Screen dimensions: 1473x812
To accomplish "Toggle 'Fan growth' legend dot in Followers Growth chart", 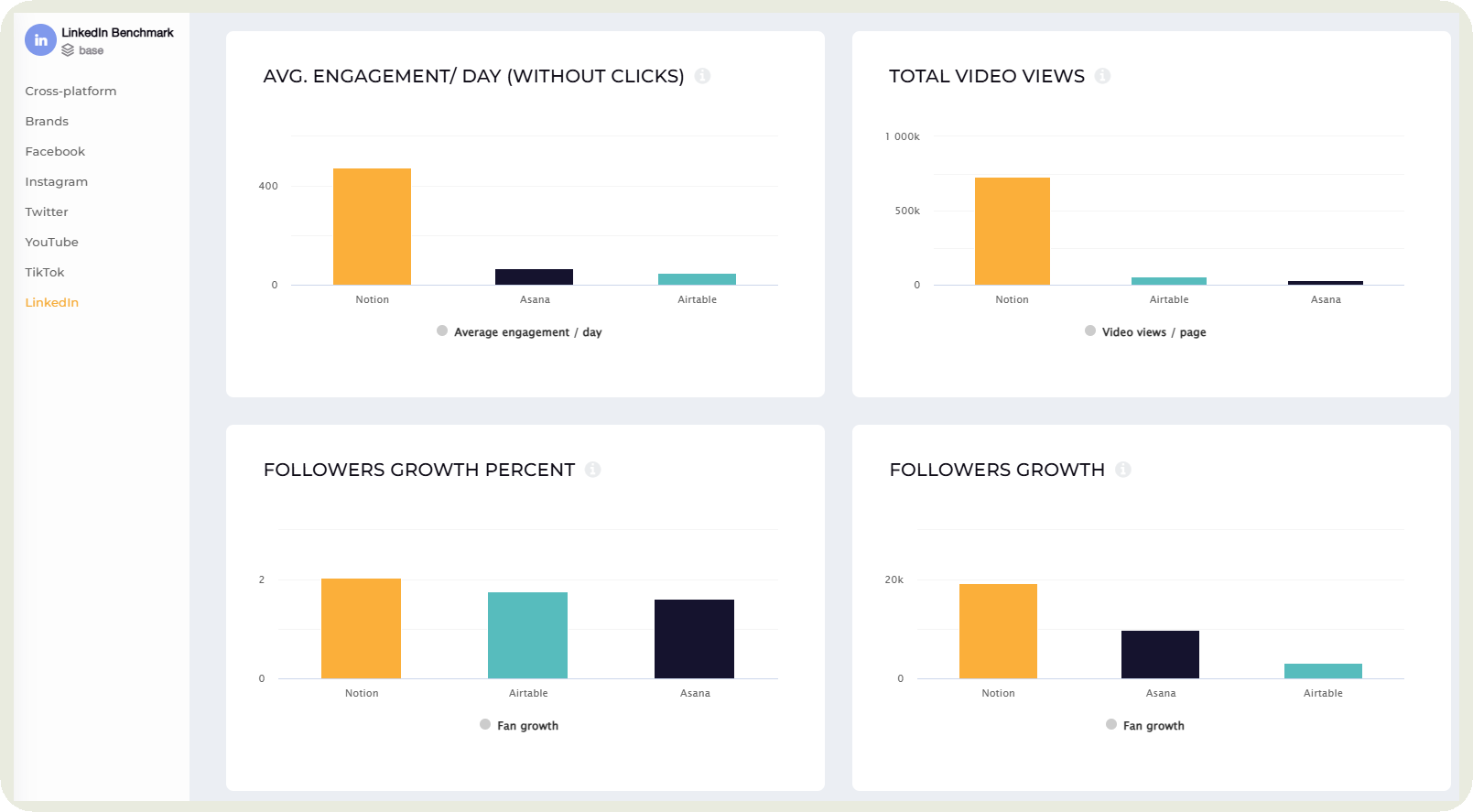I will 1111,724.
